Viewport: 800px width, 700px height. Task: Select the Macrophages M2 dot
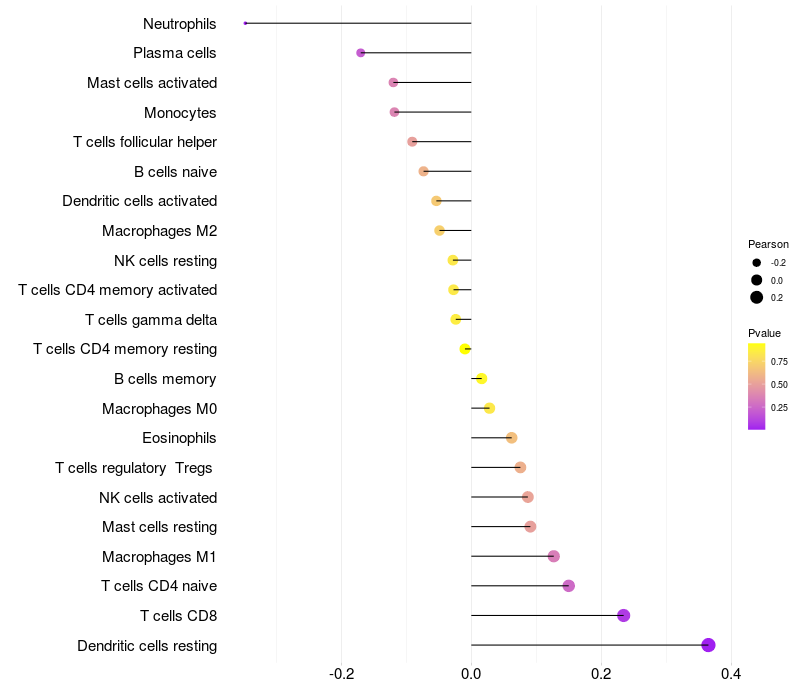[439, 231]
